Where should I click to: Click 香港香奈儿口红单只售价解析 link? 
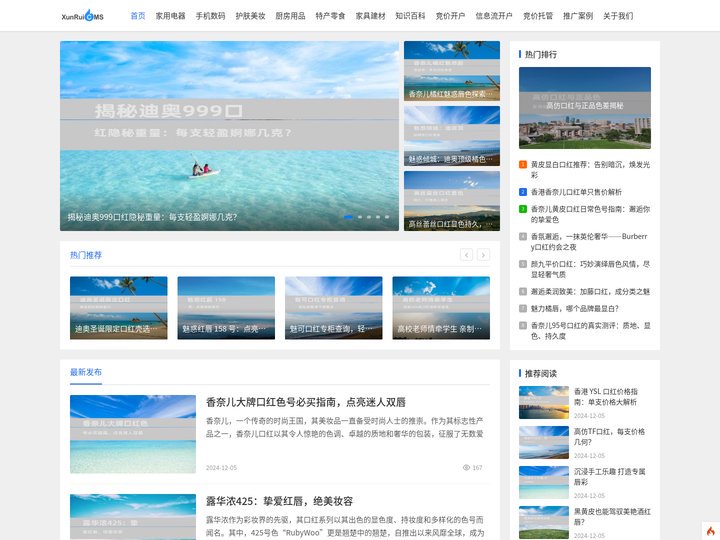(576, 192)
